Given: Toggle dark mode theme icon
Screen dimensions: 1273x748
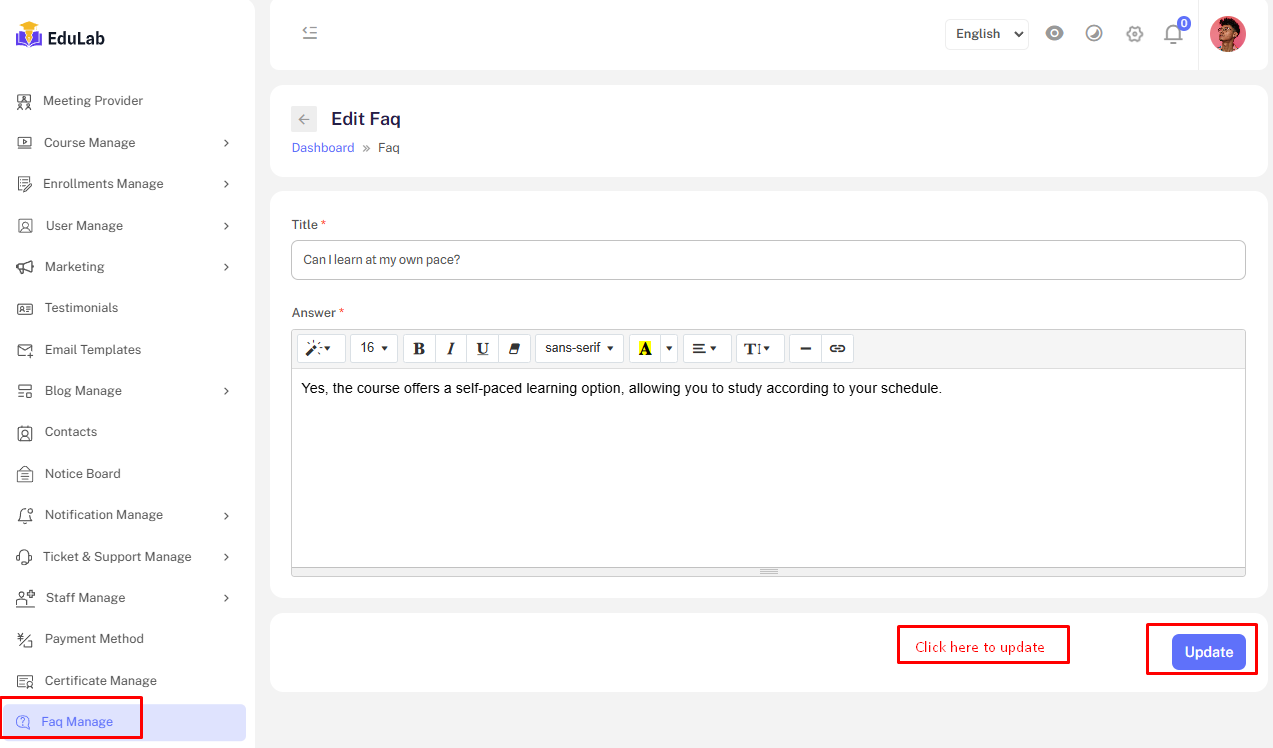Looking at the screenshot, I should (x=1094, y=34).
